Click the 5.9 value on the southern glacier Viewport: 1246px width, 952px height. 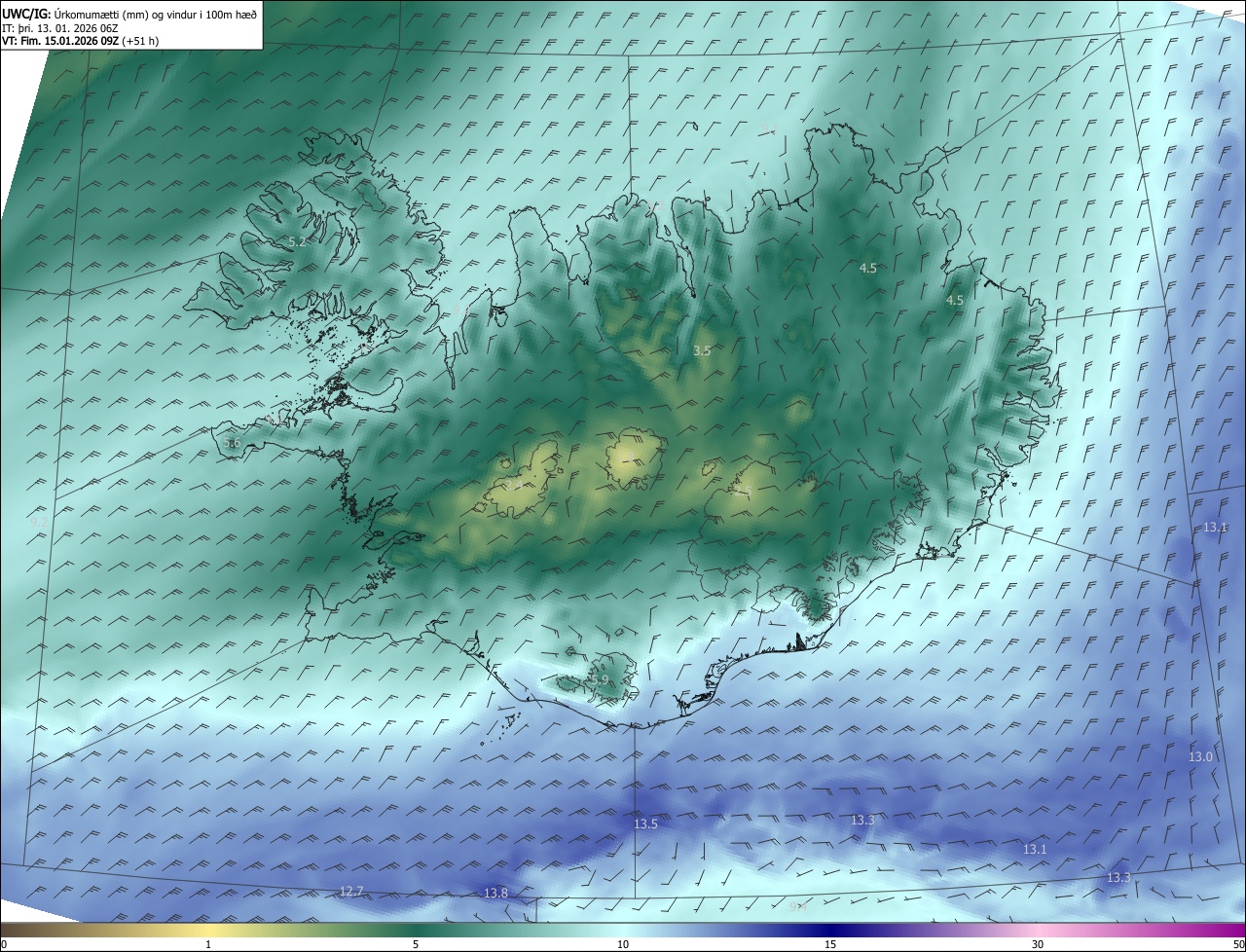600,679
